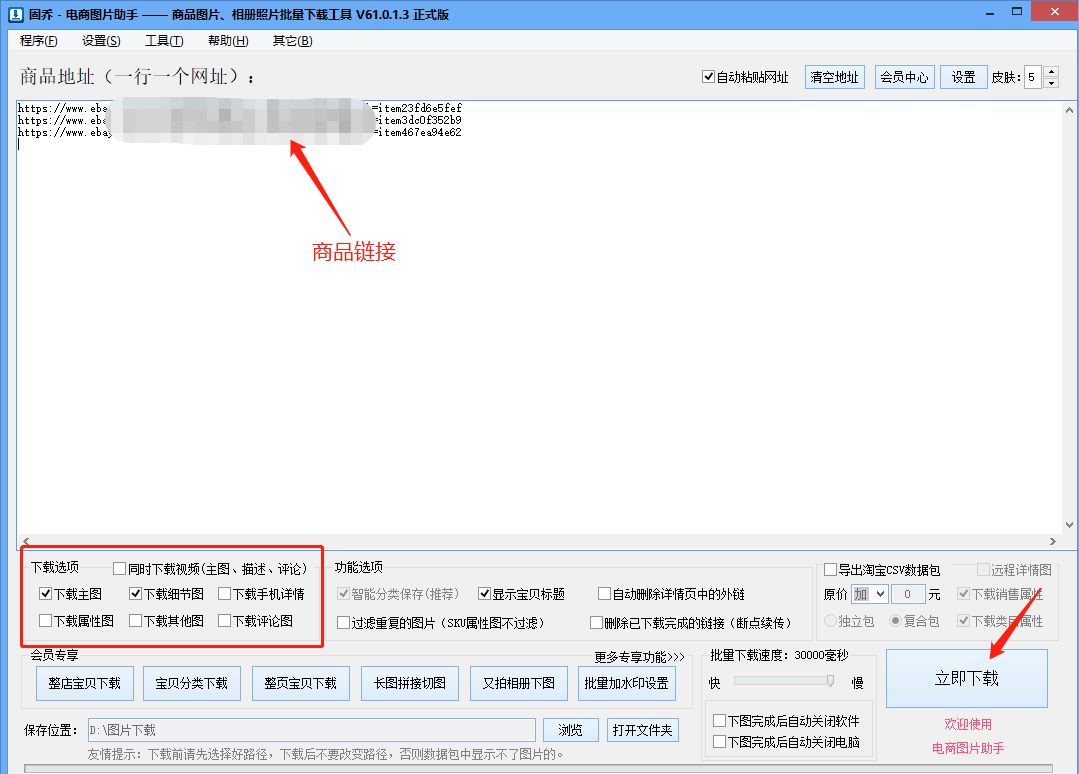1079x774 pixels.
Task: Click the 立即下载 button
Action: pyautogui.click(x=967, y=678)
